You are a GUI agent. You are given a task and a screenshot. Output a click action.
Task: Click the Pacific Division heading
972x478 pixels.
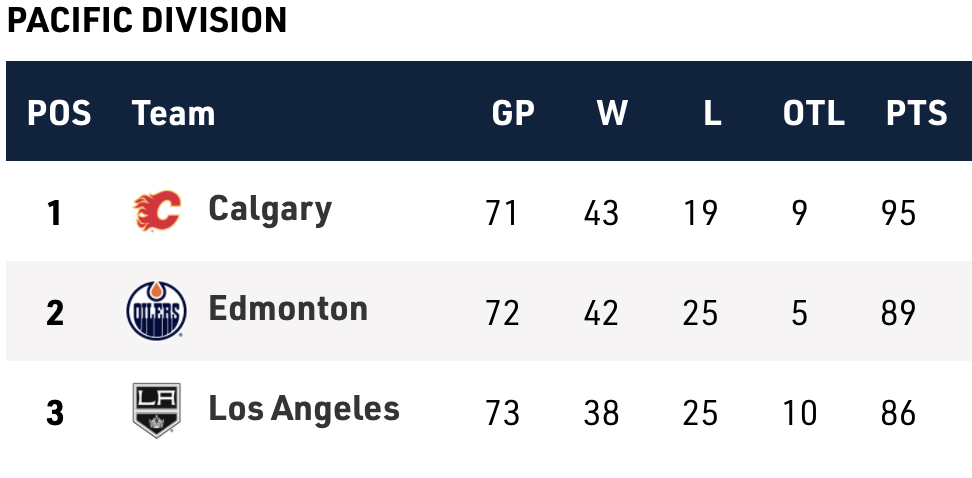pos(147,20)
